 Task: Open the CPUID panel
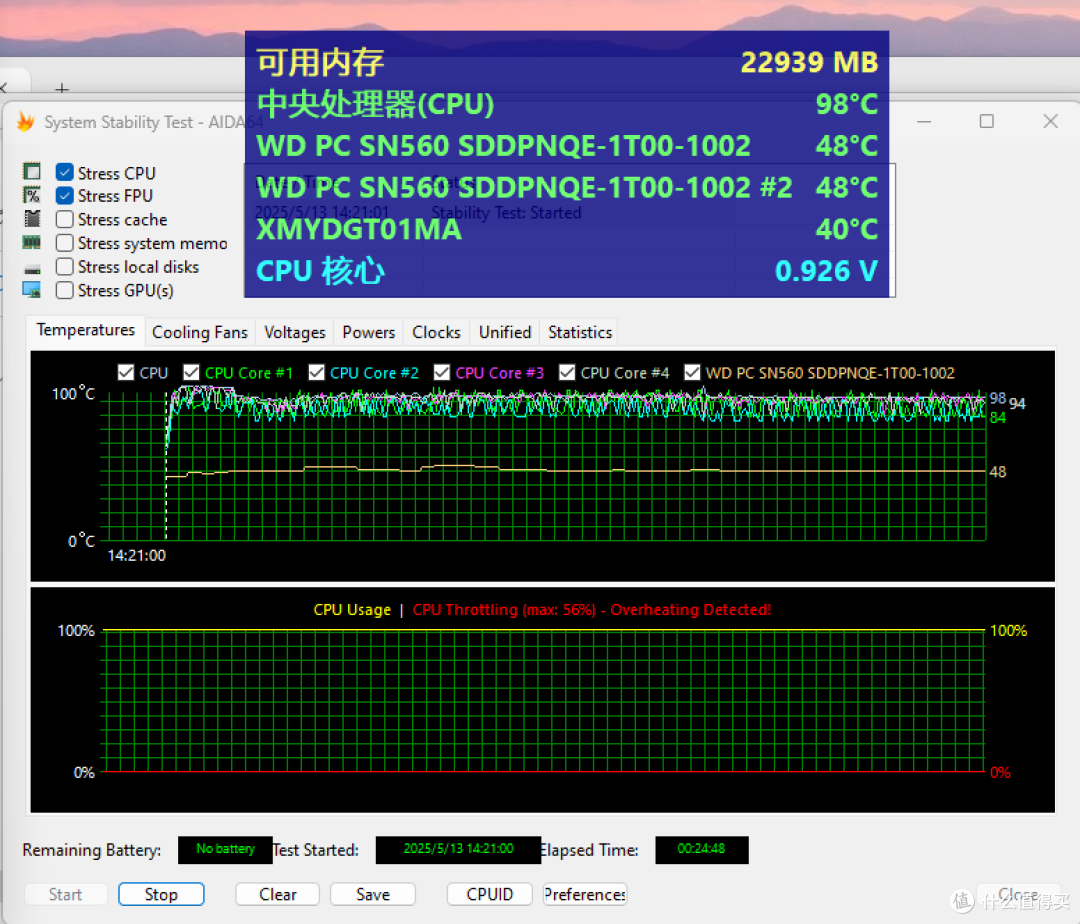pos(490,894)
